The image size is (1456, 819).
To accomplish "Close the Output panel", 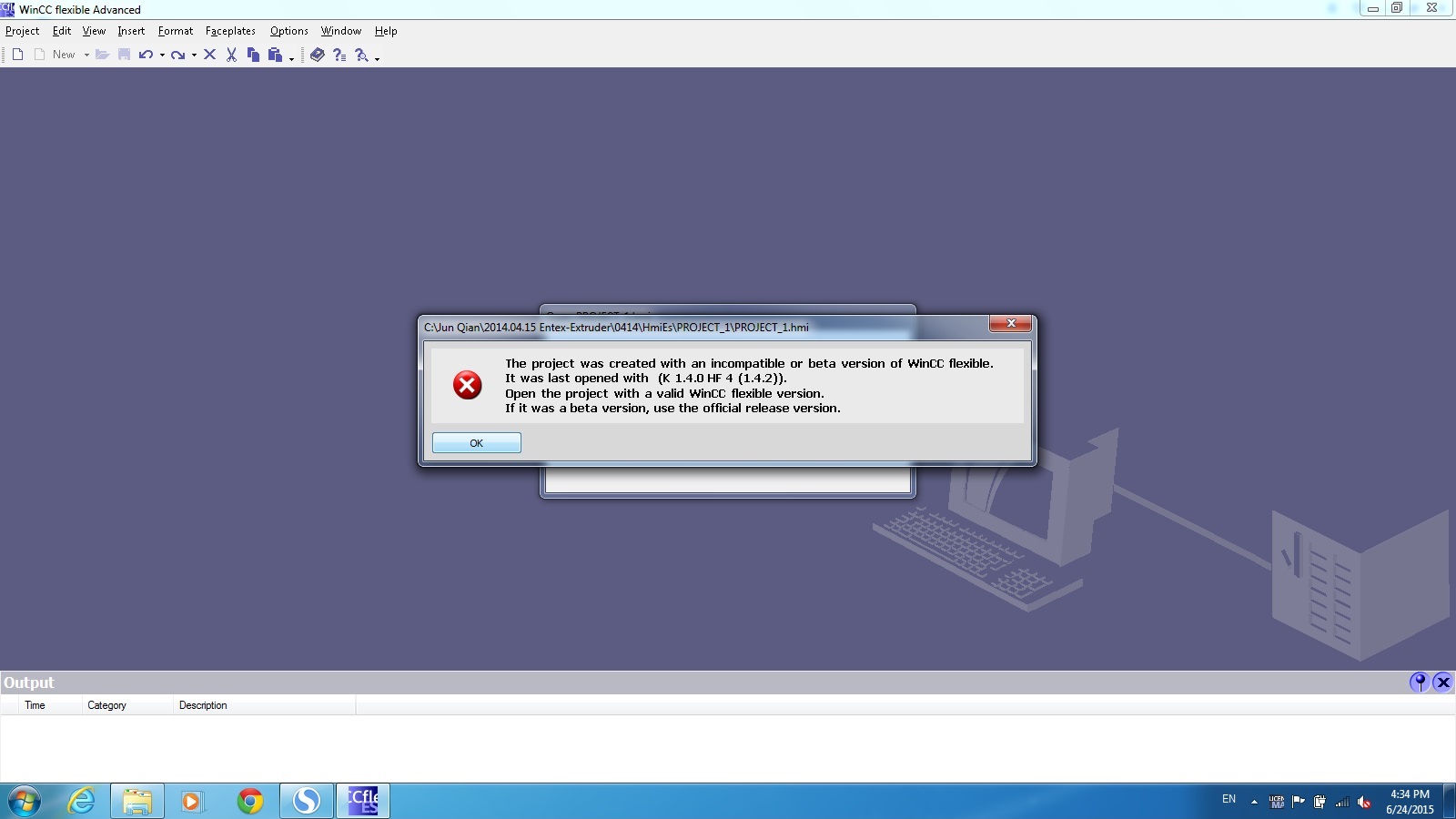I will [x=1442, y=682].
